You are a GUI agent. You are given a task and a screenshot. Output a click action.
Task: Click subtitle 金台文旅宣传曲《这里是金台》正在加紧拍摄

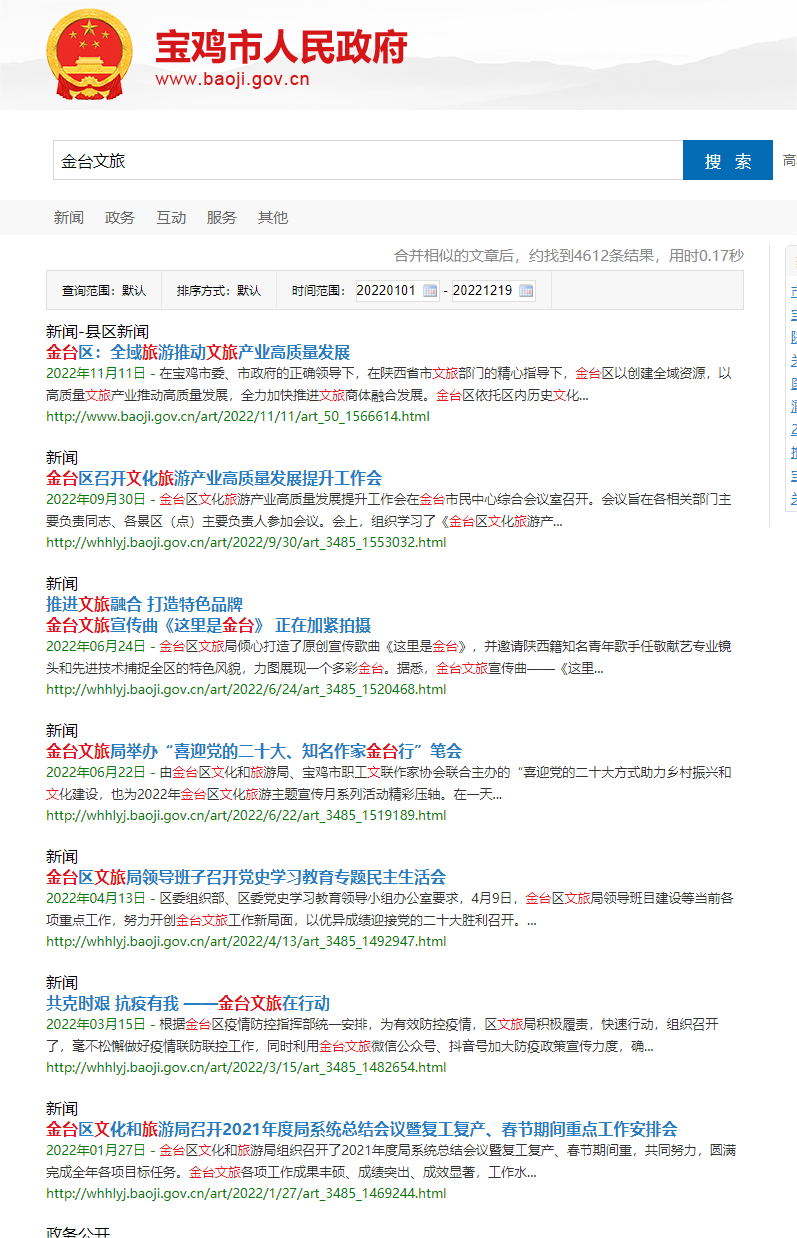(x=208, y=625)
